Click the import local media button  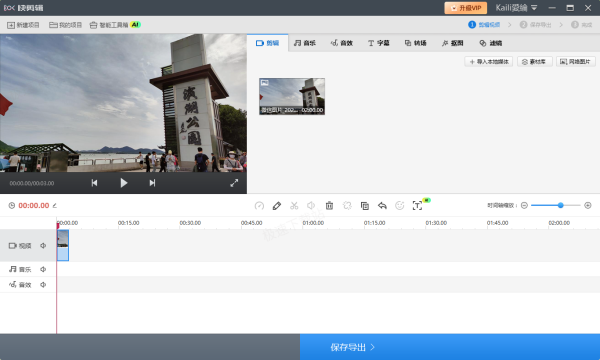click(x=489, y=62)
